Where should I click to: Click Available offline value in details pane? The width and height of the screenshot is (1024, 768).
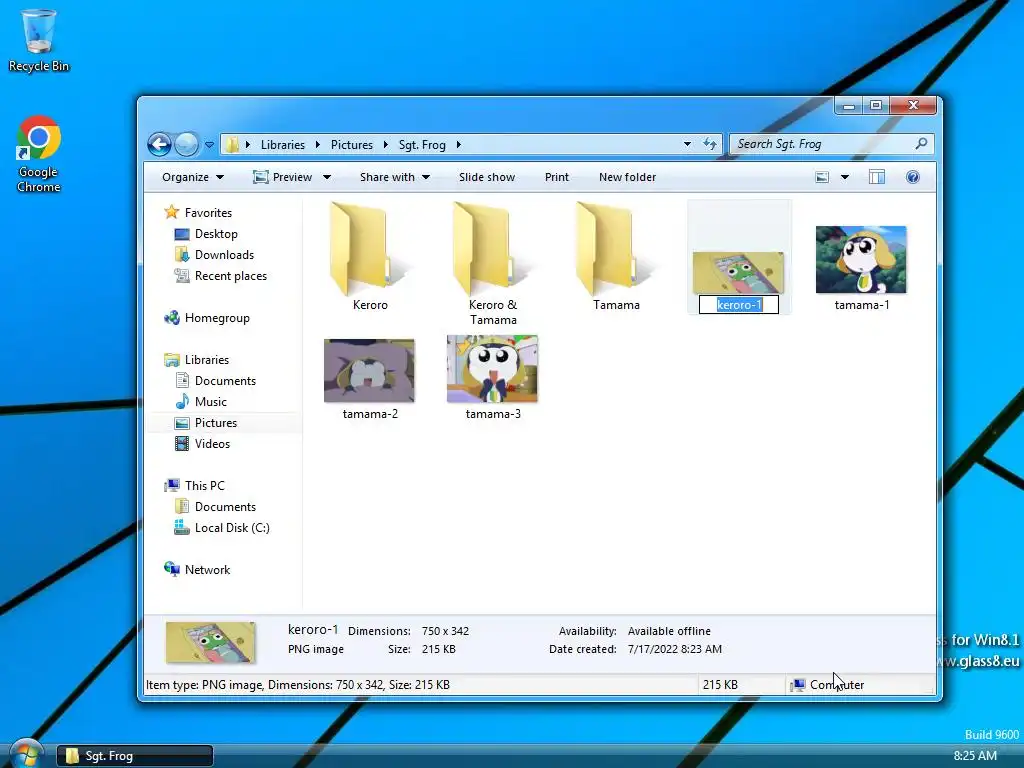[669, 631]
